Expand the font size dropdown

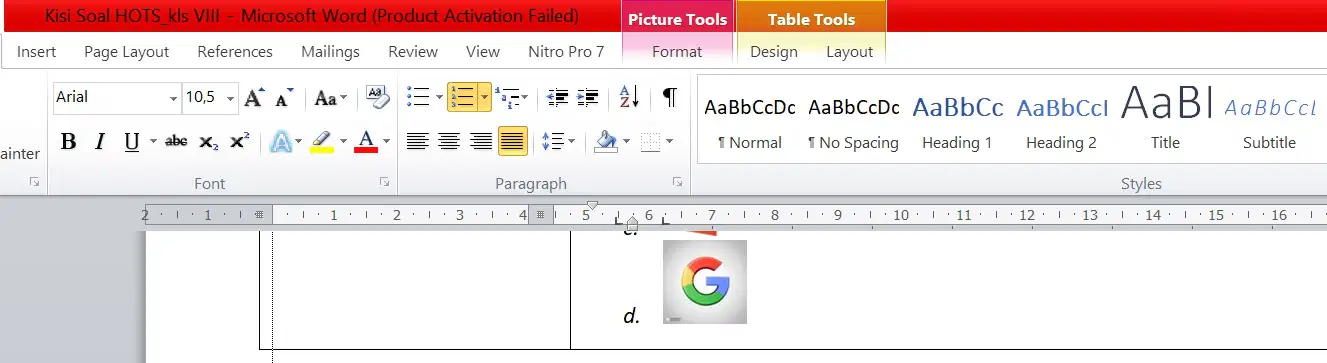(231, 97)
